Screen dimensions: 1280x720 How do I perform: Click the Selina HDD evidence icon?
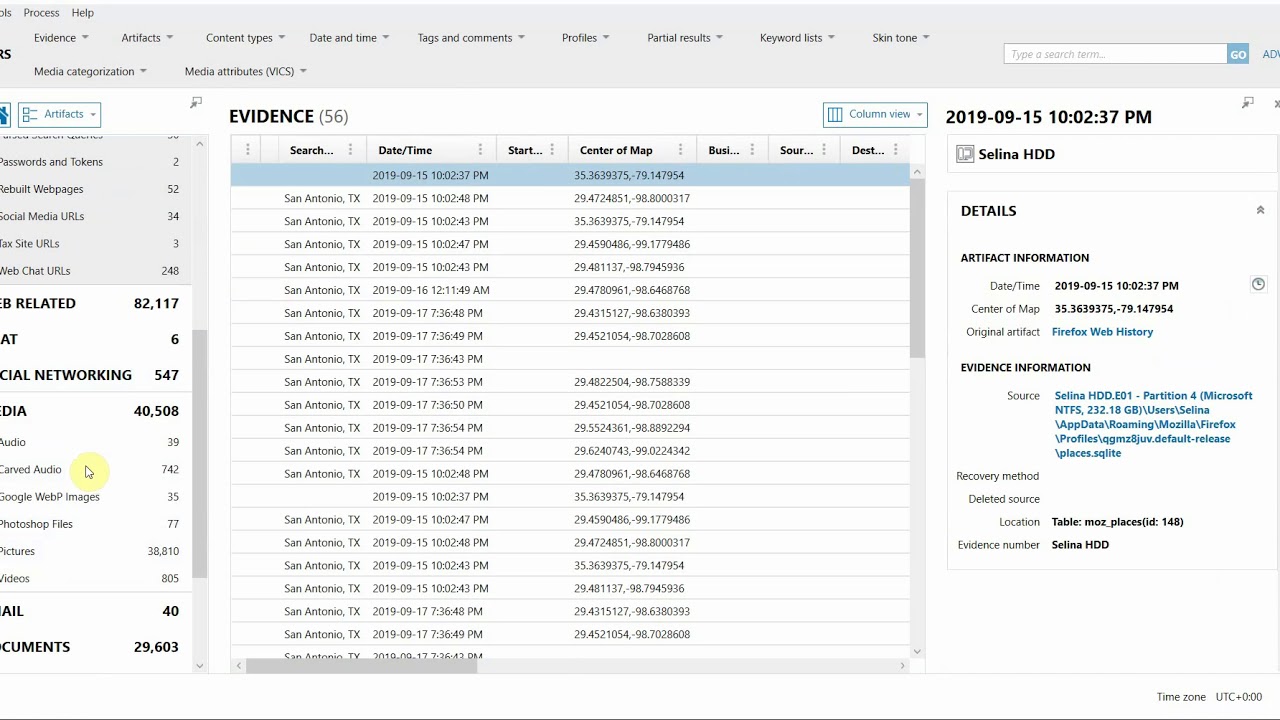point(965,154)
